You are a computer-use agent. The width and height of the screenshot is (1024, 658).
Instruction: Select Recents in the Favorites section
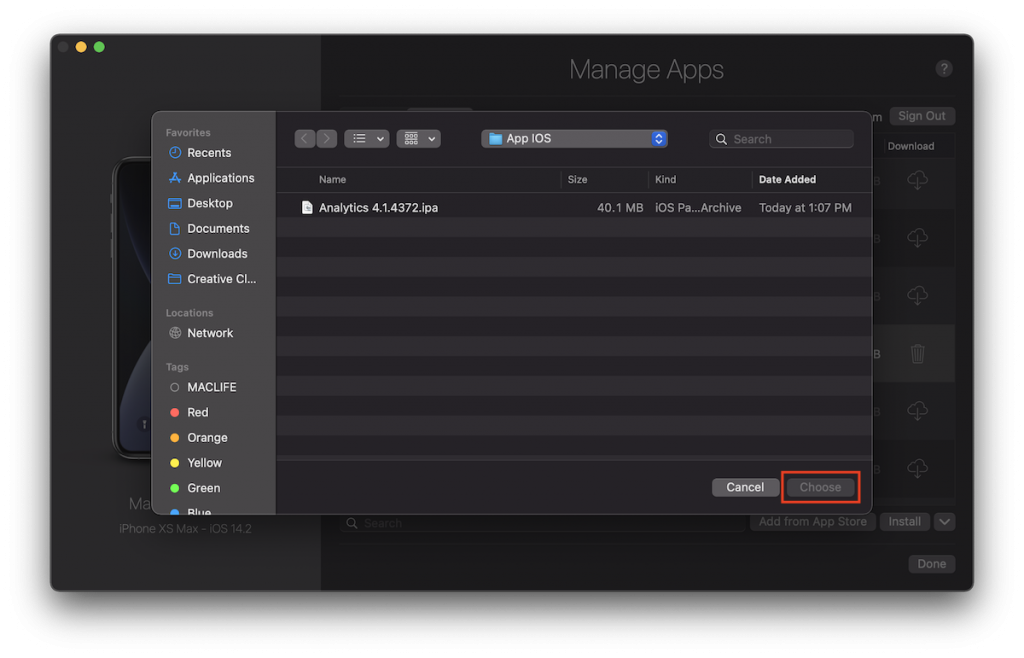204,152
